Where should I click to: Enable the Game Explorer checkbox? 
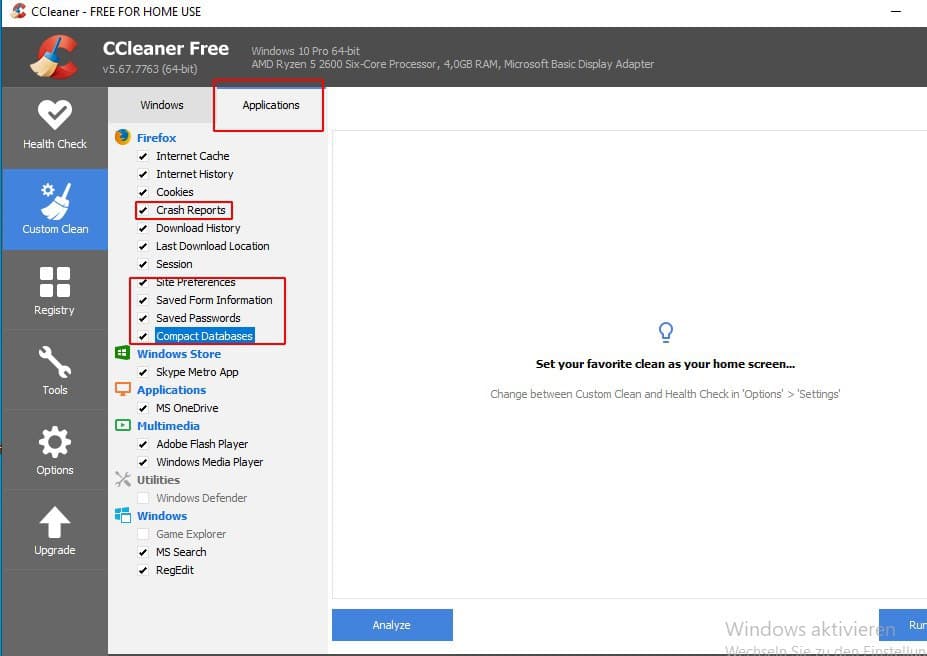[143, 534]
